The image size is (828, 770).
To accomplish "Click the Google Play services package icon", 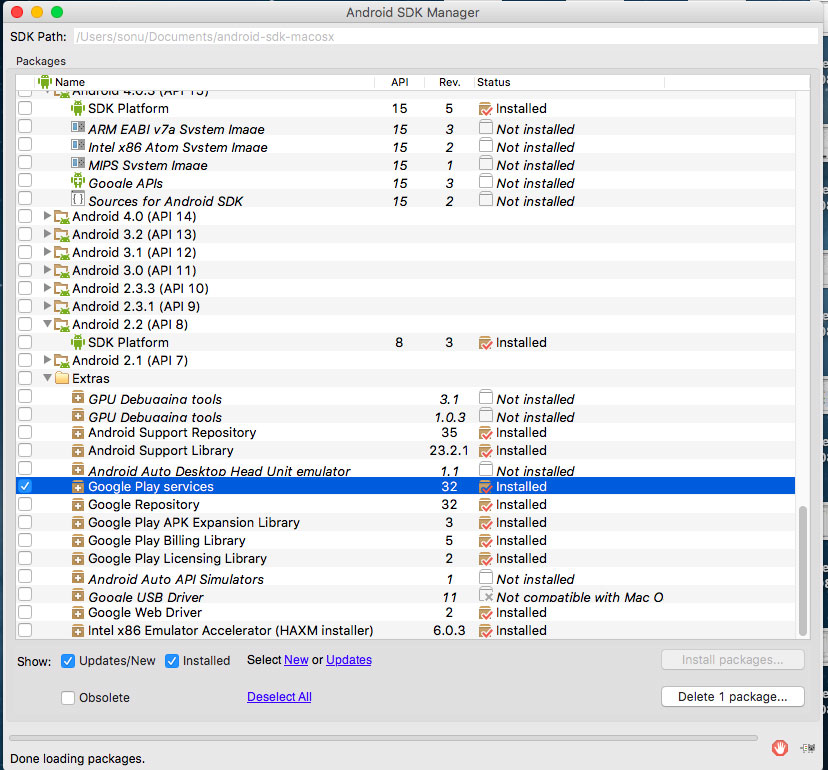I will point(78,486).
